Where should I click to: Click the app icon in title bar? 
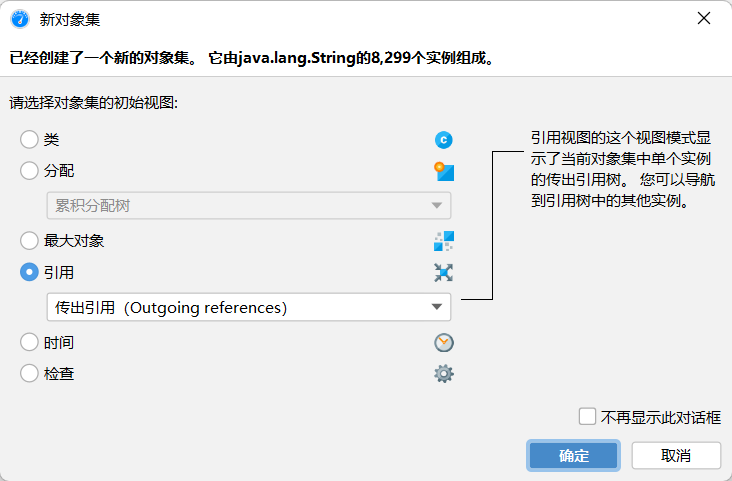pos(19,19)
